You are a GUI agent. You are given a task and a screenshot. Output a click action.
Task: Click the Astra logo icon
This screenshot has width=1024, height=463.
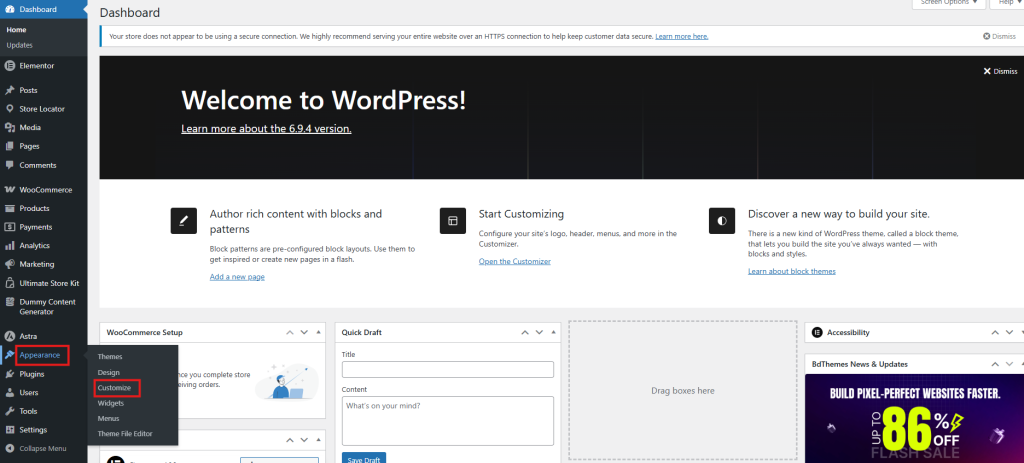pyautogui.click(x=9, y=336)
